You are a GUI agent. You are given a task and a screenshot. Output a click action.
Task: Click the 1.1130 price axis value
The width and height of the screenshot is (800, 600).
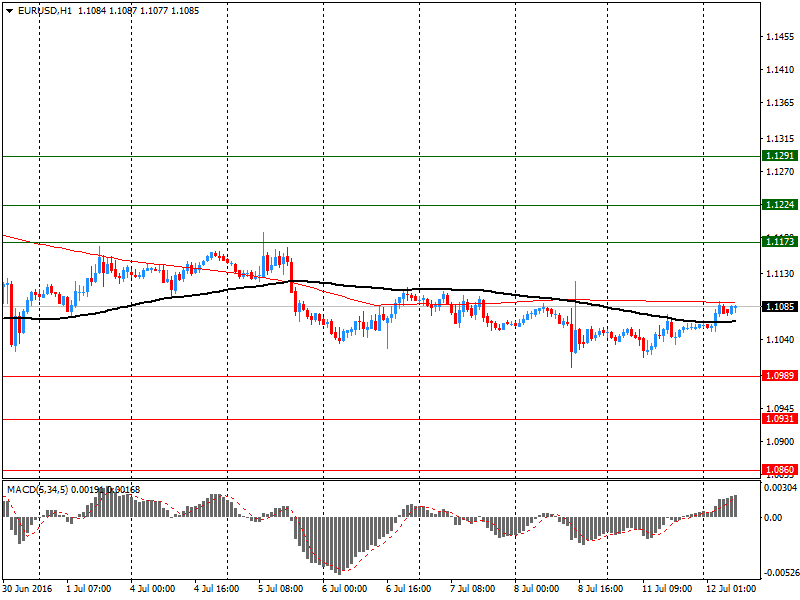780,274
